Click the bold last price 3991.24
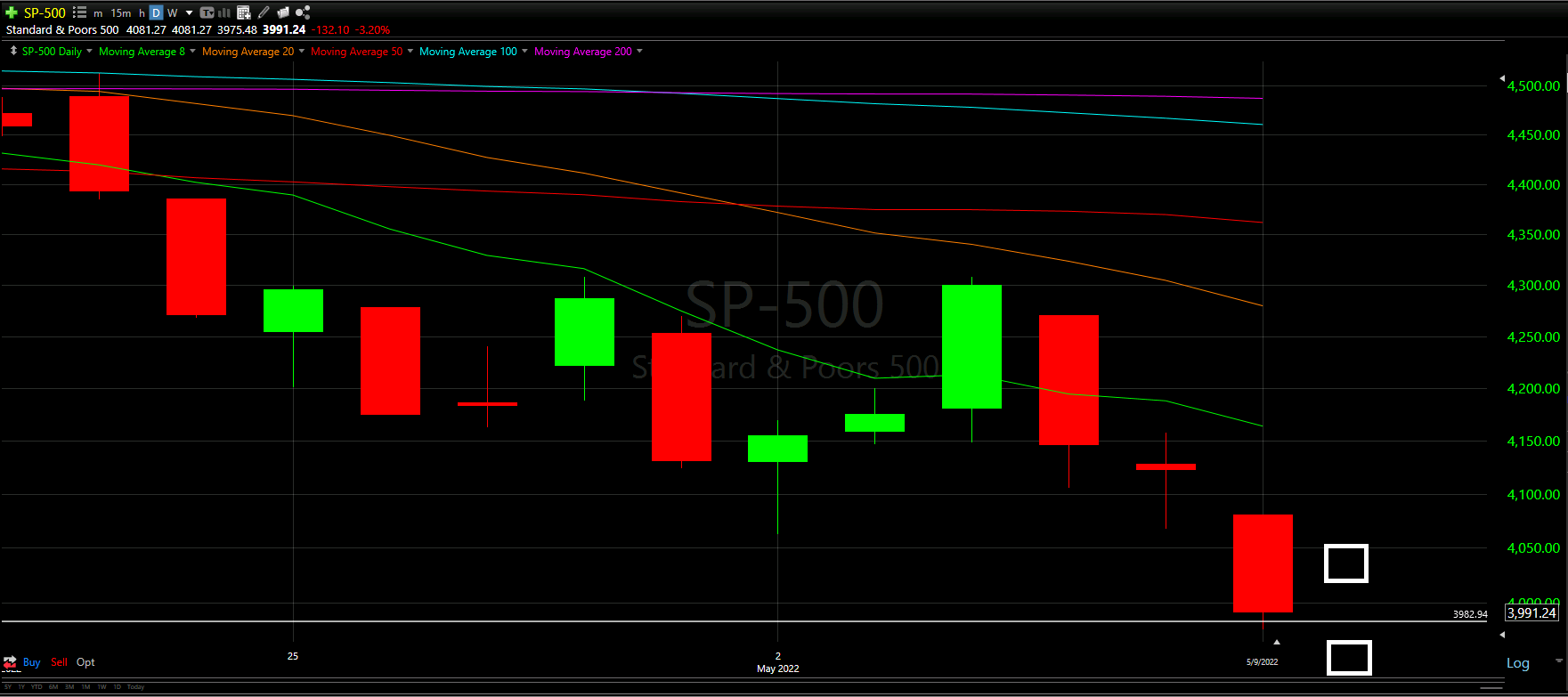Viewport: 1568px width, 697px height. (284, 29)
